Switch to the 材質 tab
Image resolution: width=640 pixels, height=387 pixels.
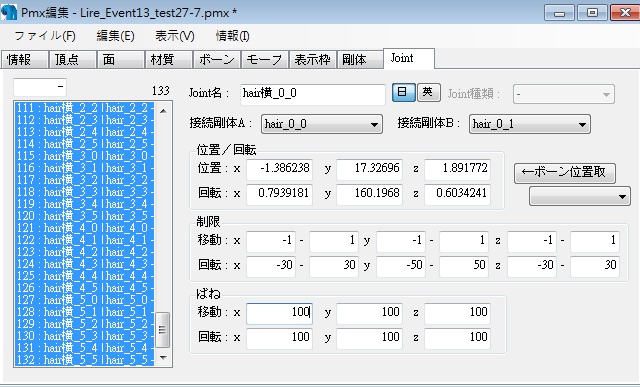click(x=169, y=60)
